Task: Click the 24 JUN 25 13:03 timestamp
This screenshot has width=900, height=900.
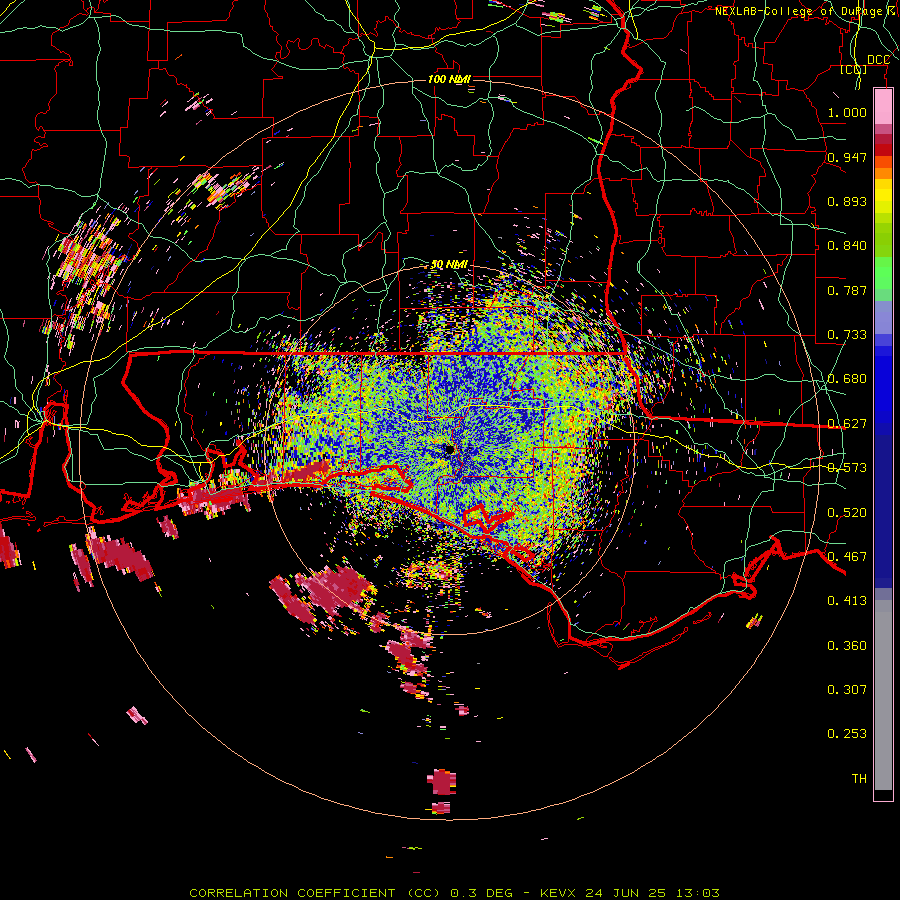Action: pos(652,893)
